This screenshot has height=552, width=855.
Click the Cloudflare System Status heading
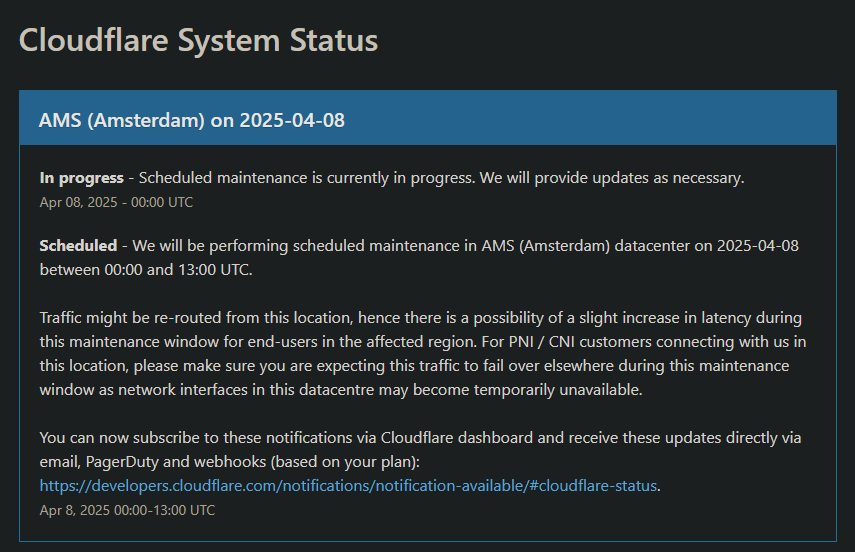pos(198,41)
